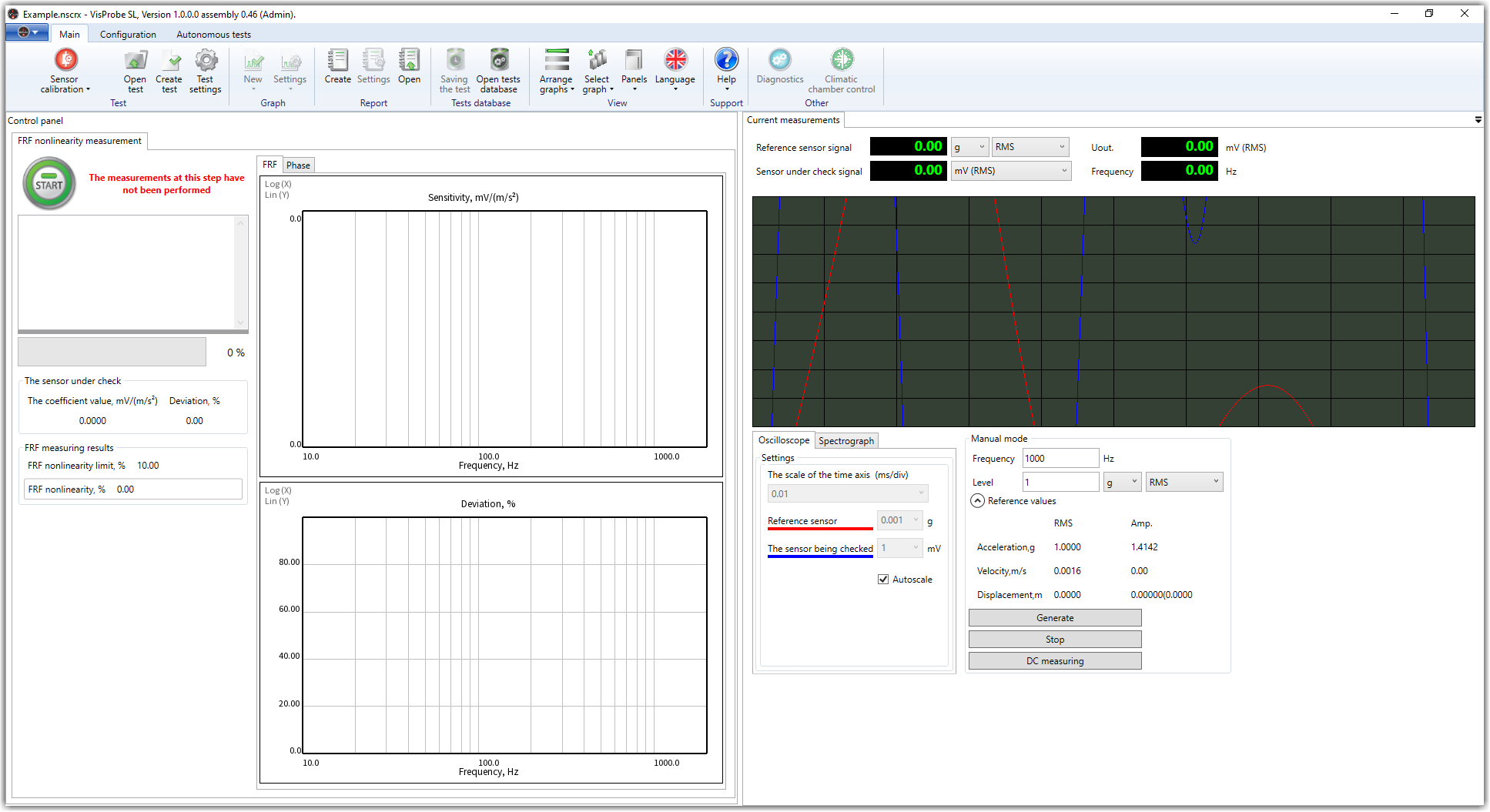Open the reference sensor RMS dropdown
Screen dimensions: 1490x812
(x=1030, y=147)
